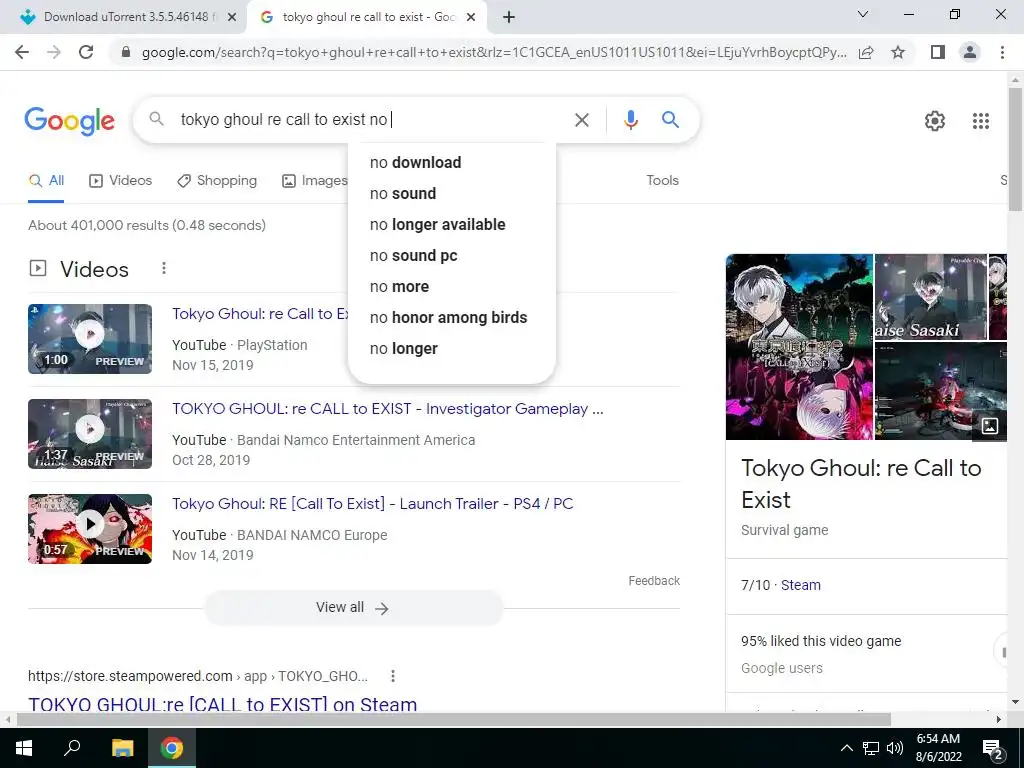Choose the 'no download' suggestion

(451, 163)
